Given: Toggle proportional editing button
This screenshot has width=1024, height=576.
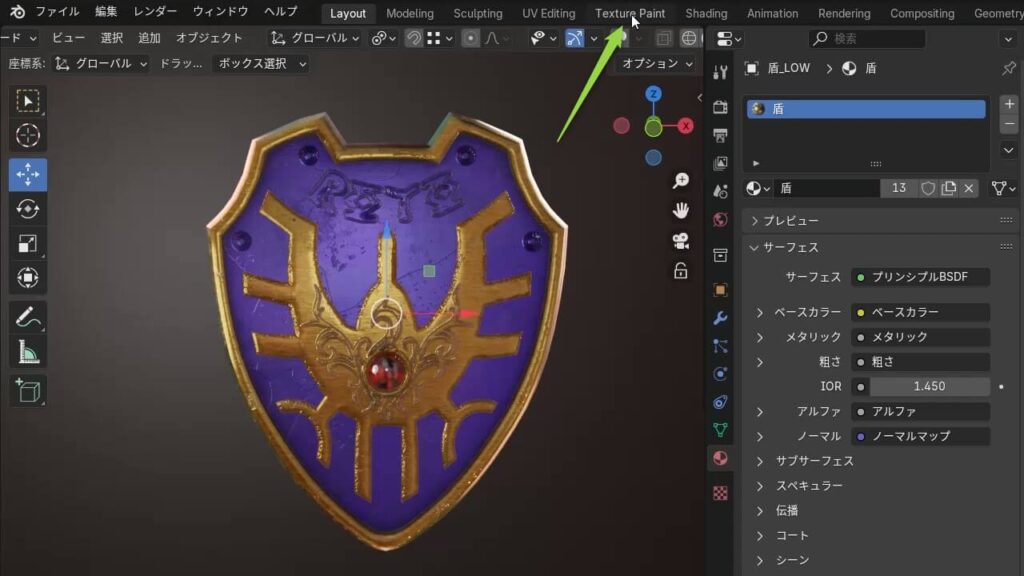Looking at the screenshot, I should 470,39.
